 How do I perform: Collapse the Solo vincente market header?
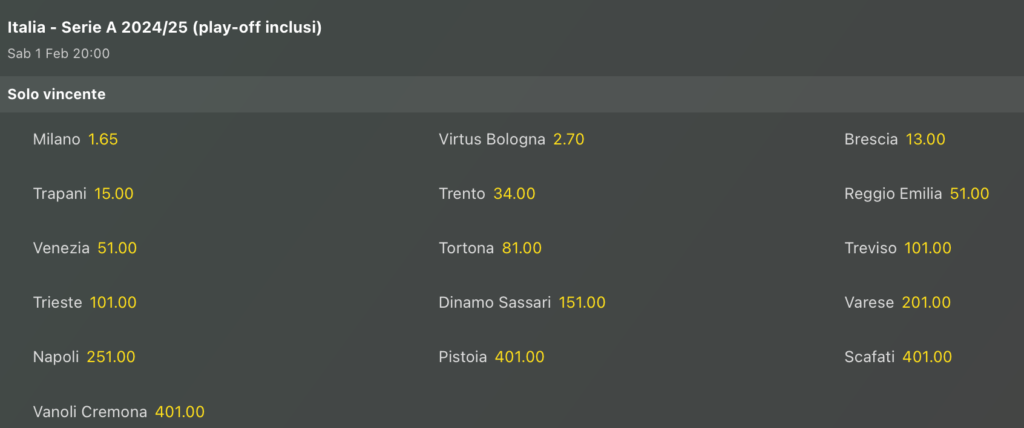57,95
